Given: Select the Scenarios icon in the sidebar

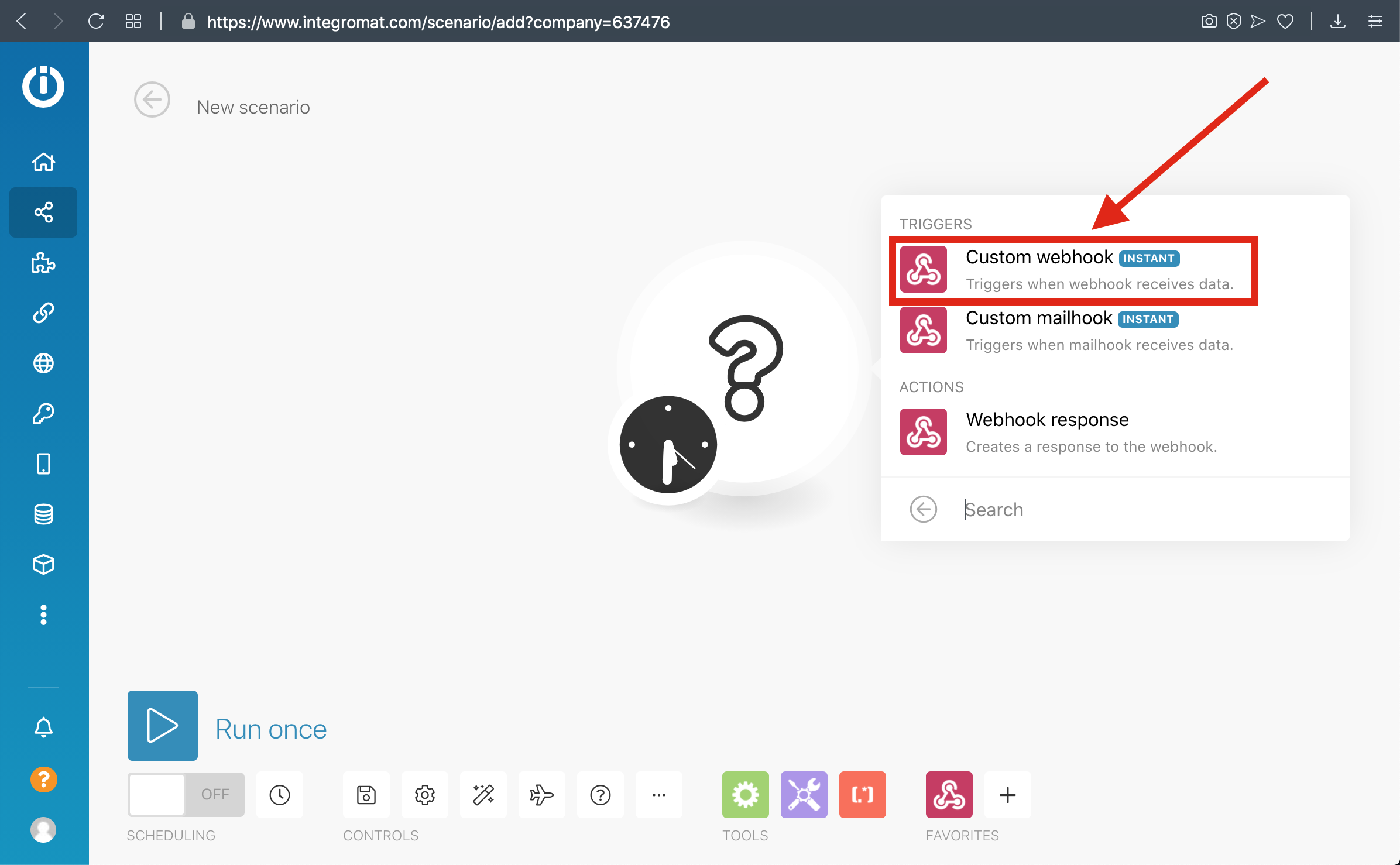Looking at the screenshot, I should click(43, 212).
